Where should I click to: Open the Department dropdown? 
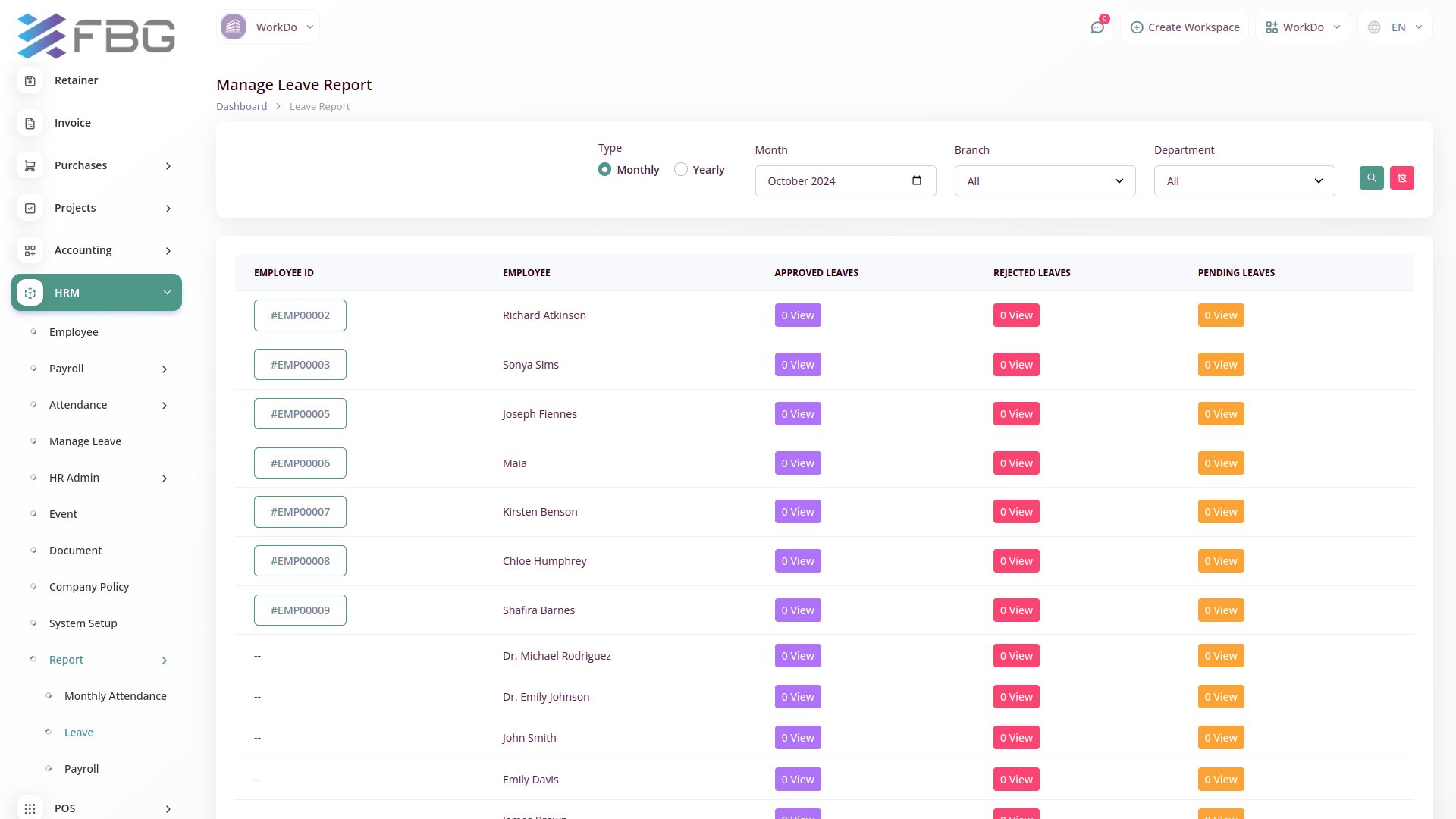[x=1244, y=181]
